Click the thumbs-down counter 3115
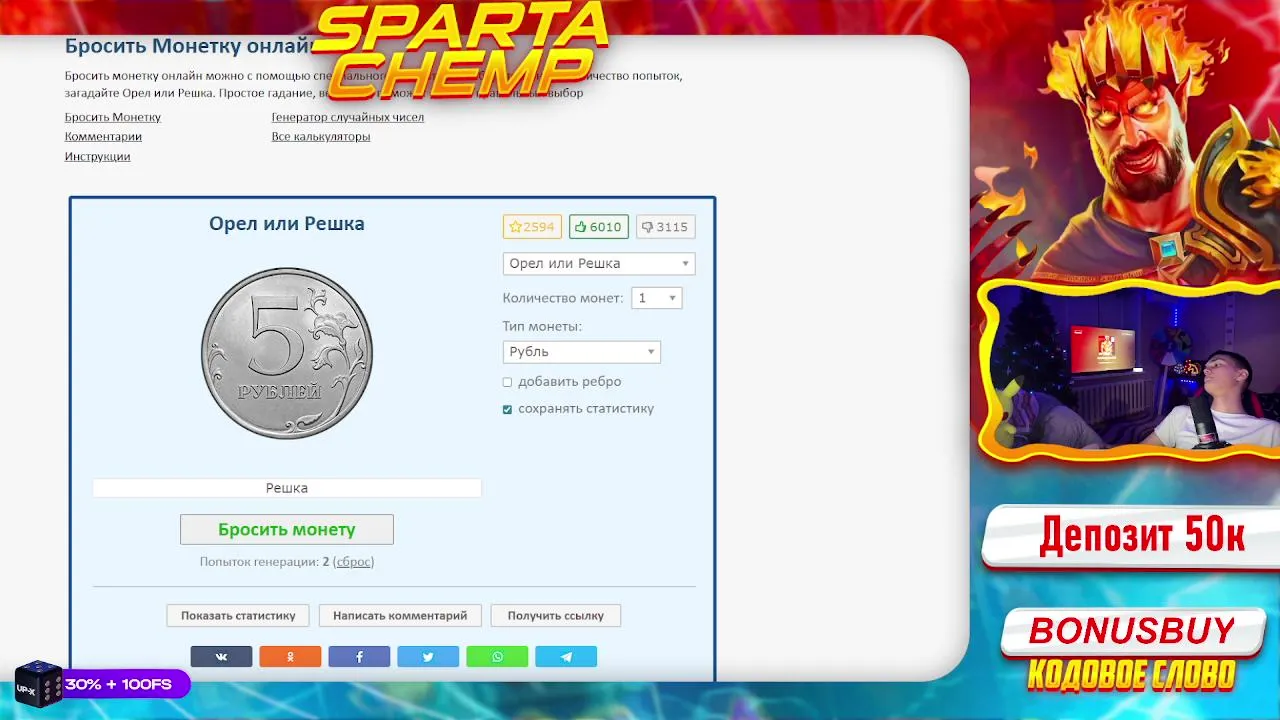Viewport: 1280px width, 720px height. [x=665, y=227]
